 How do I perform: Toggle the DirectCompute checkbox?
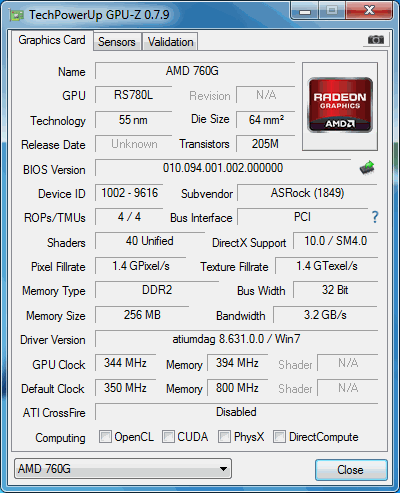(x=279, y=436)
